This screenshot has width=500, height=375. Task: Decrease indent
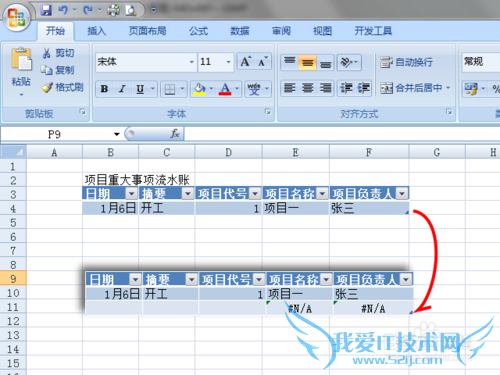pos(346,88)
